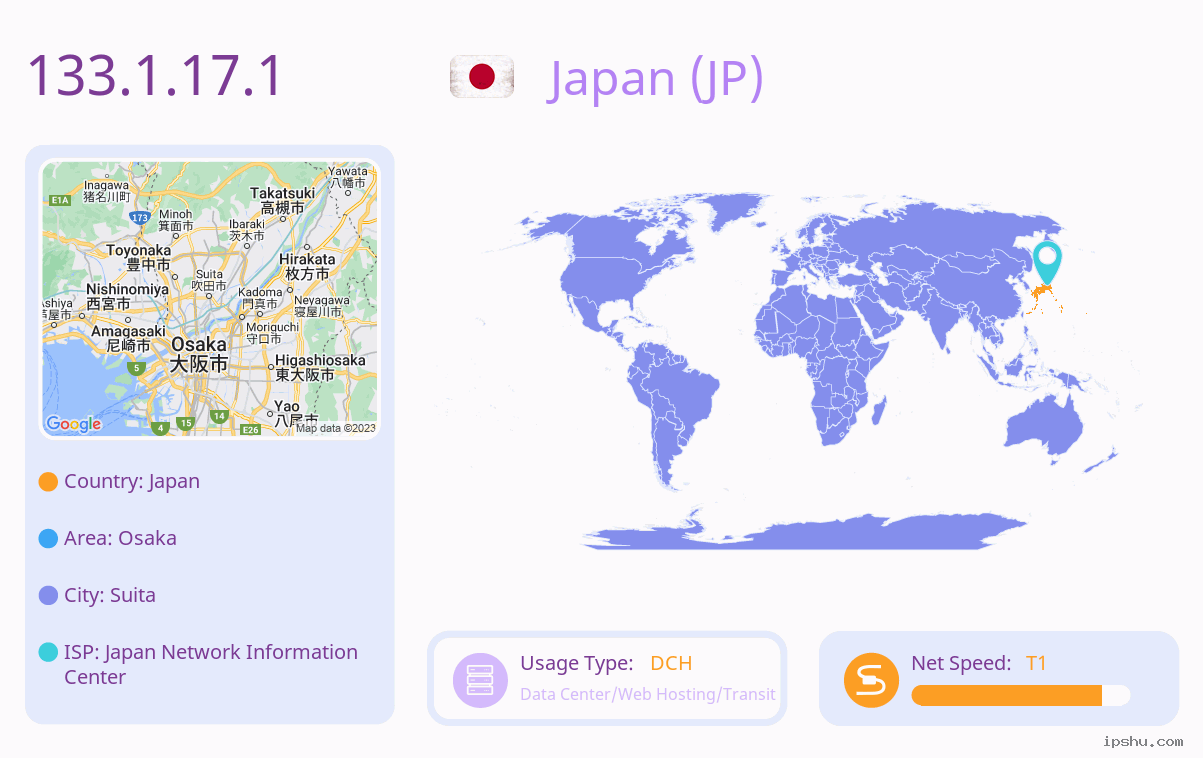Click the Minoh label on map
1203x758 pixels.
click(x=175, y=220)
